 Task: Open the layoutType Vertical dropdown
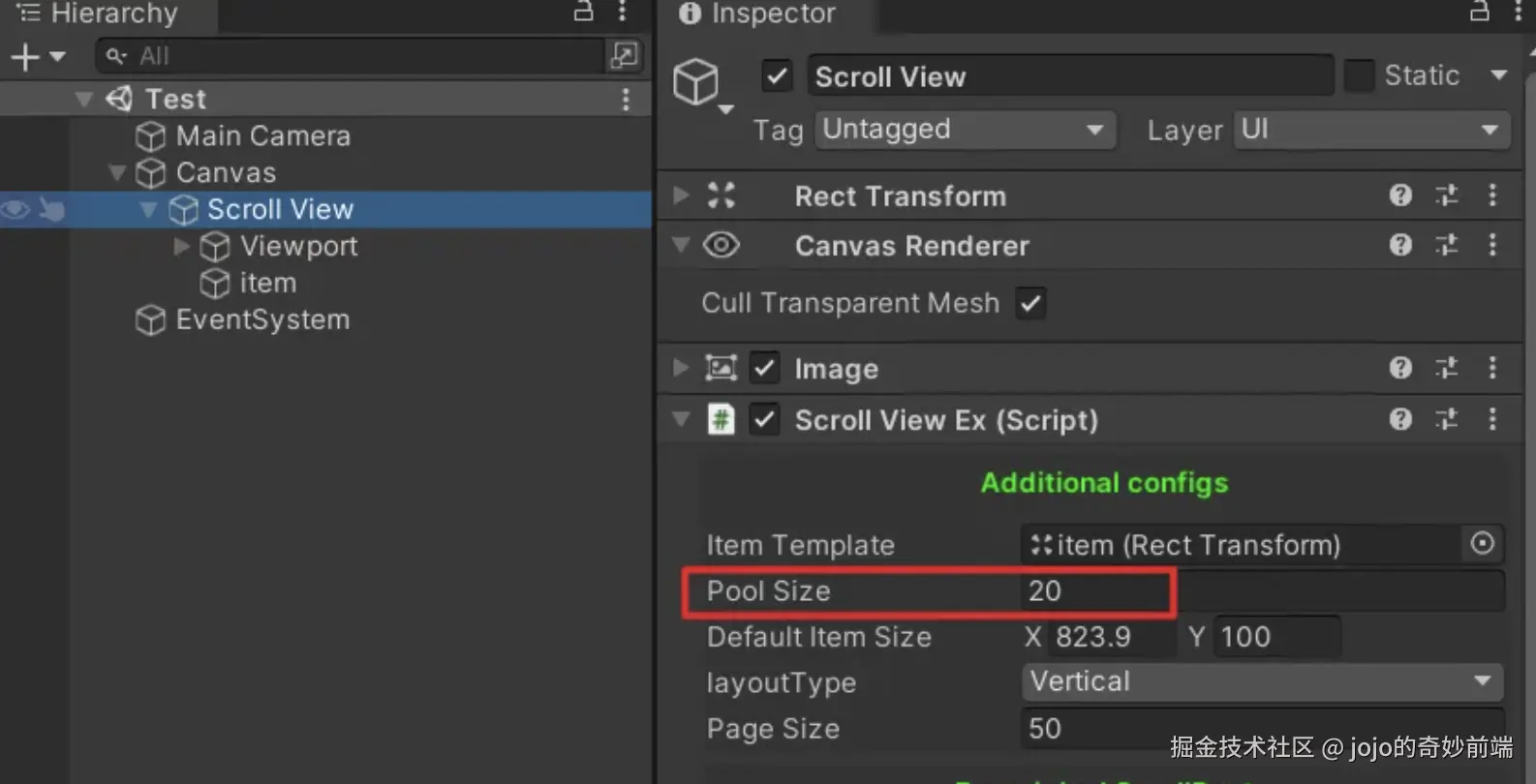[1261, 681]
